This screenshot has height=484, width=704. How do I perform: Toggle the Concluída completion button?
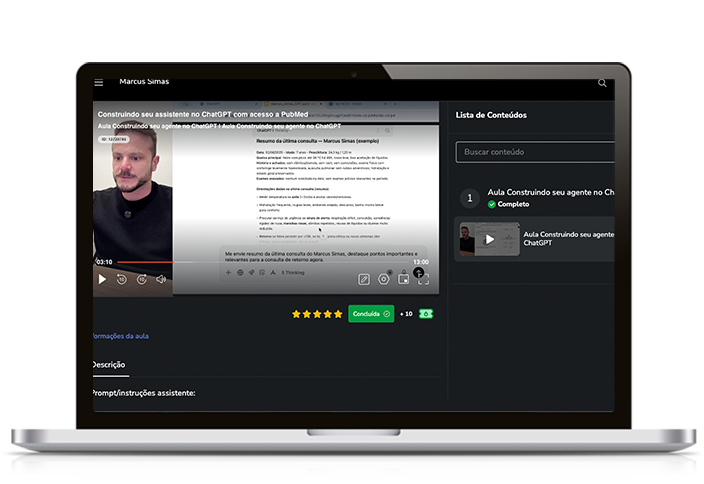371,314
